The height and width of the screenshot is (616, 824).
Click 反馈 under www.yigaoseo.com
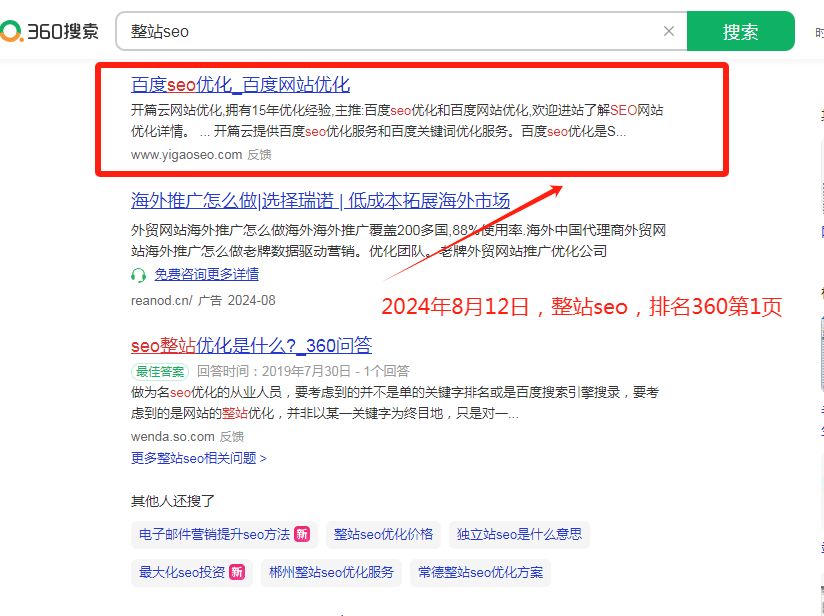click(x=259, y=155)
